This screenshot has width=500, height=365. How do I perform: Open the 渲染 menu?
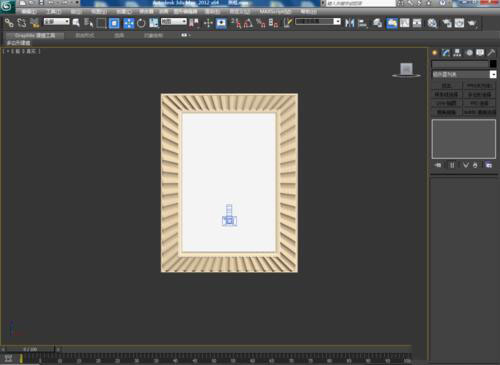click(212, 11)
